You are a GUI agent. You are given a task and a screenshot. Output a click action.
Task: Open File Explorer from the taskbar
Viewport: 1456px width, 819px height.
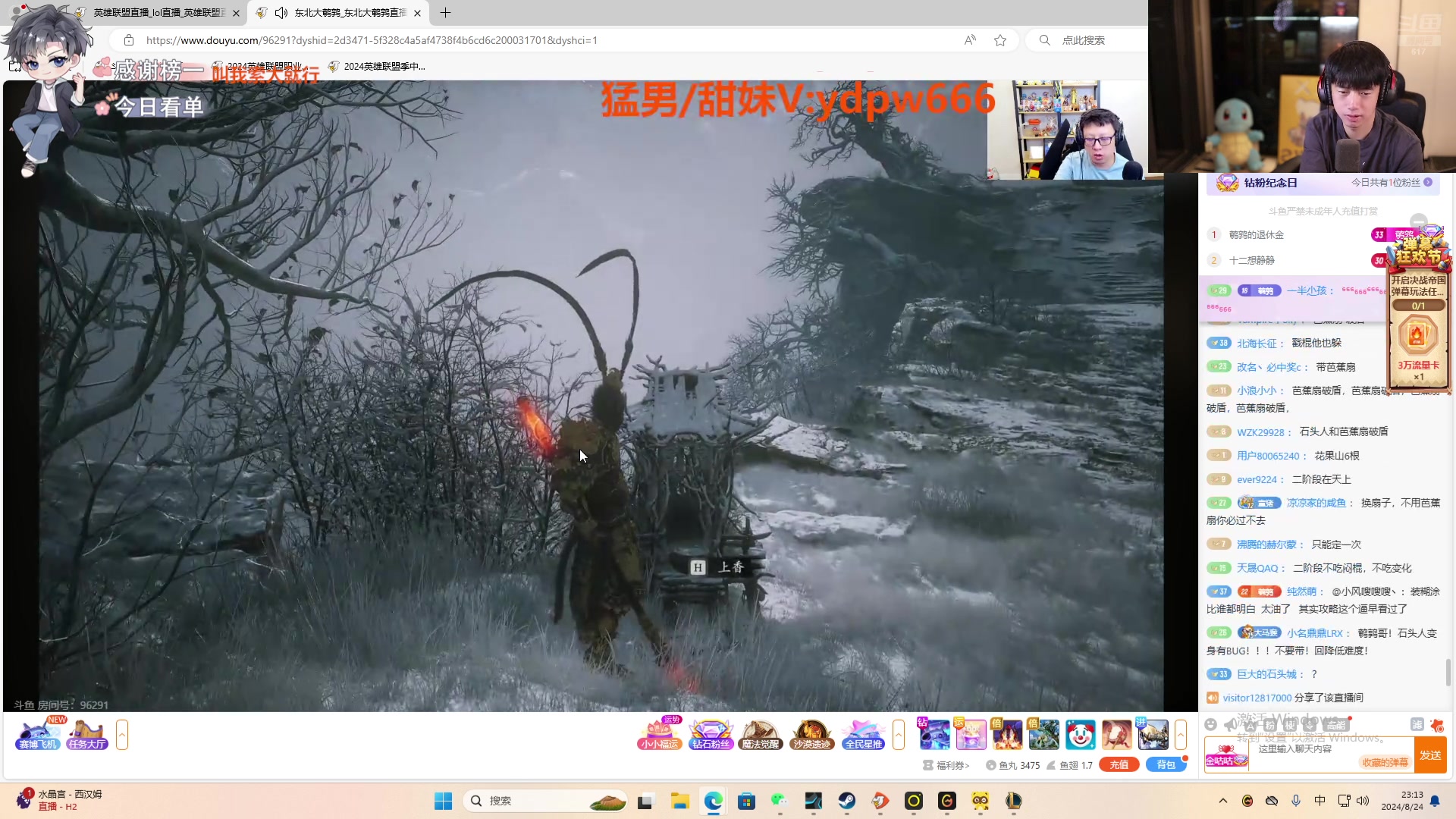pos(679,801)
